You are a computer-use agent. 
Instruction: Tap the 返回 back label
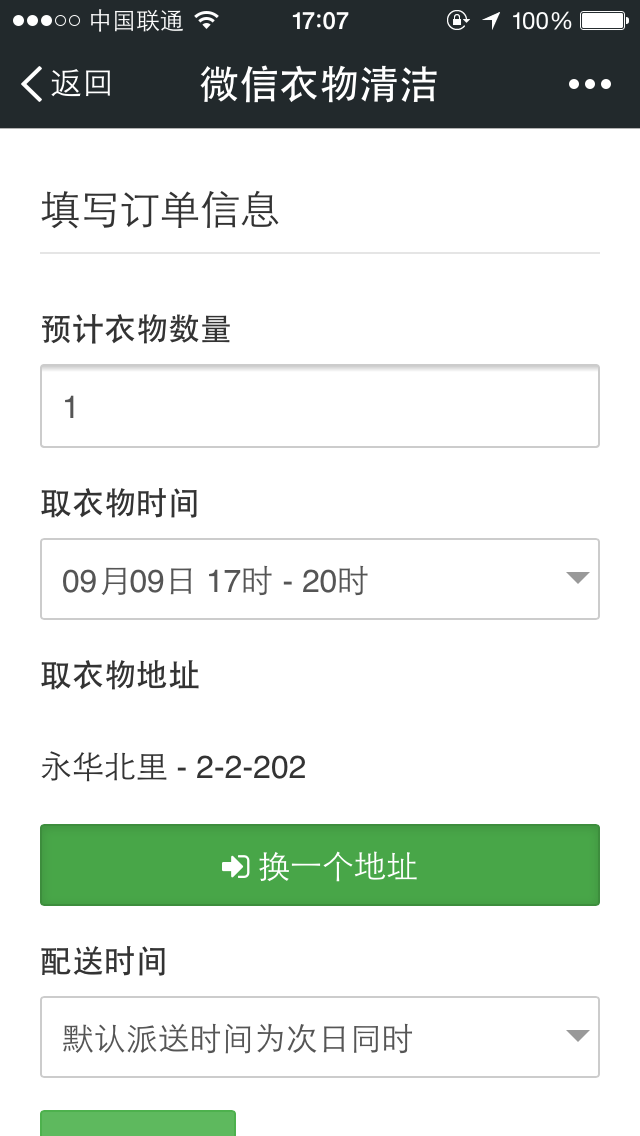tap(81, 84)
